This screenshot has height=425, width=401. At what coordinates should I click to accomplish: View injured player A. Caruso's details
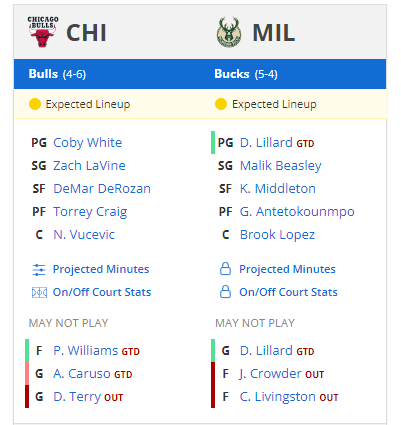point(82,374)
